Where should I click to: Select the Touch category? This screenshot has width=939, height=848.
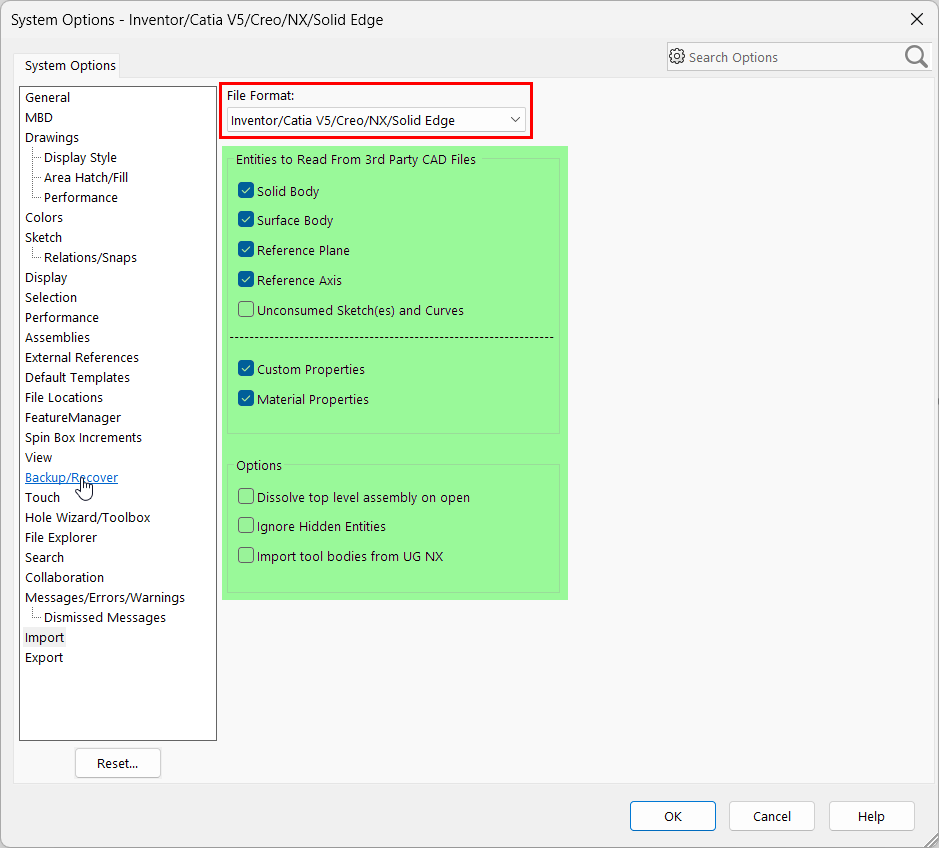click(x=43, y=498)
